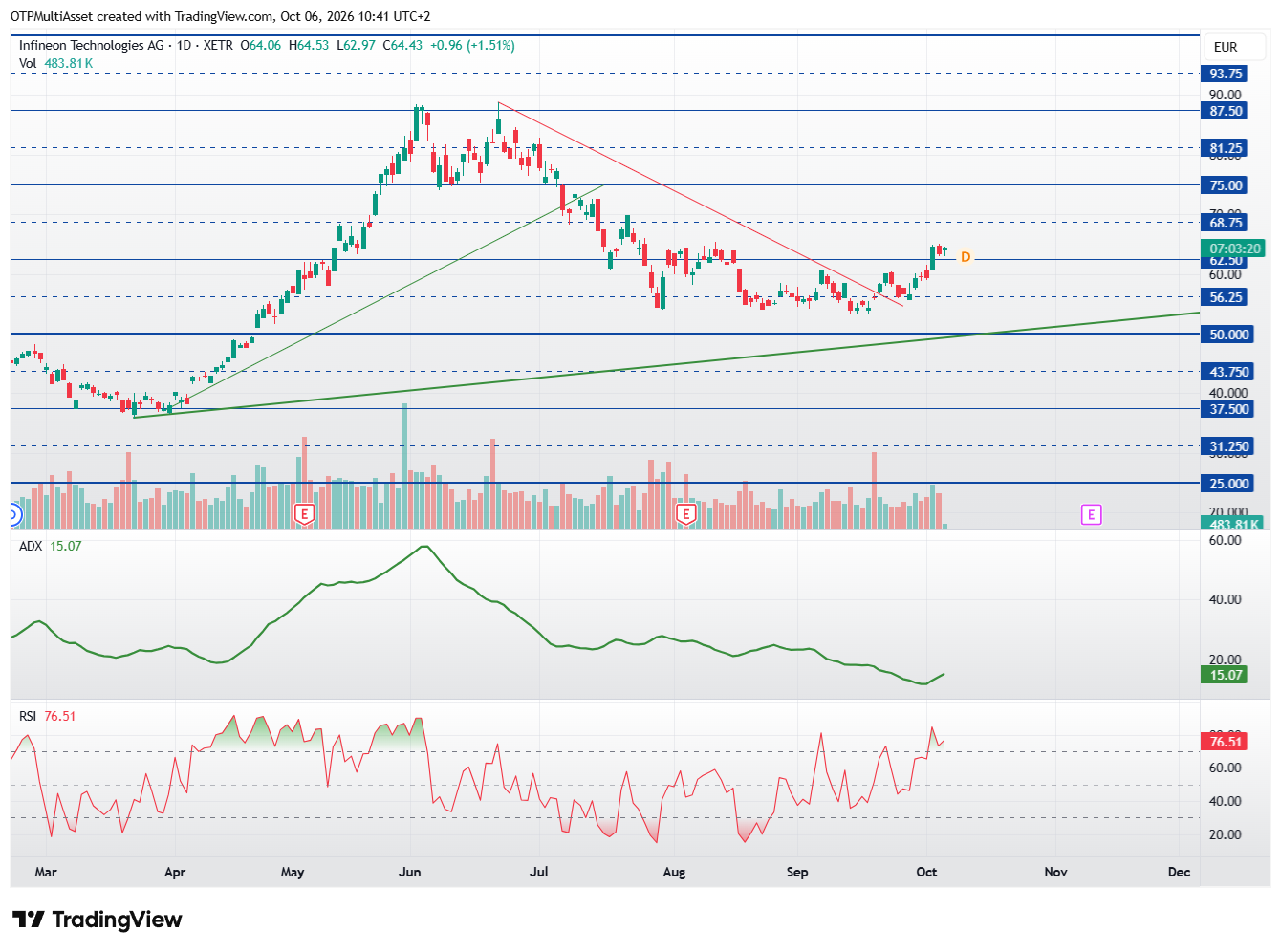Click the purple upcoming earnings E marker
This screenshot has height=952, width=1281.
[x=1091, y=514]
